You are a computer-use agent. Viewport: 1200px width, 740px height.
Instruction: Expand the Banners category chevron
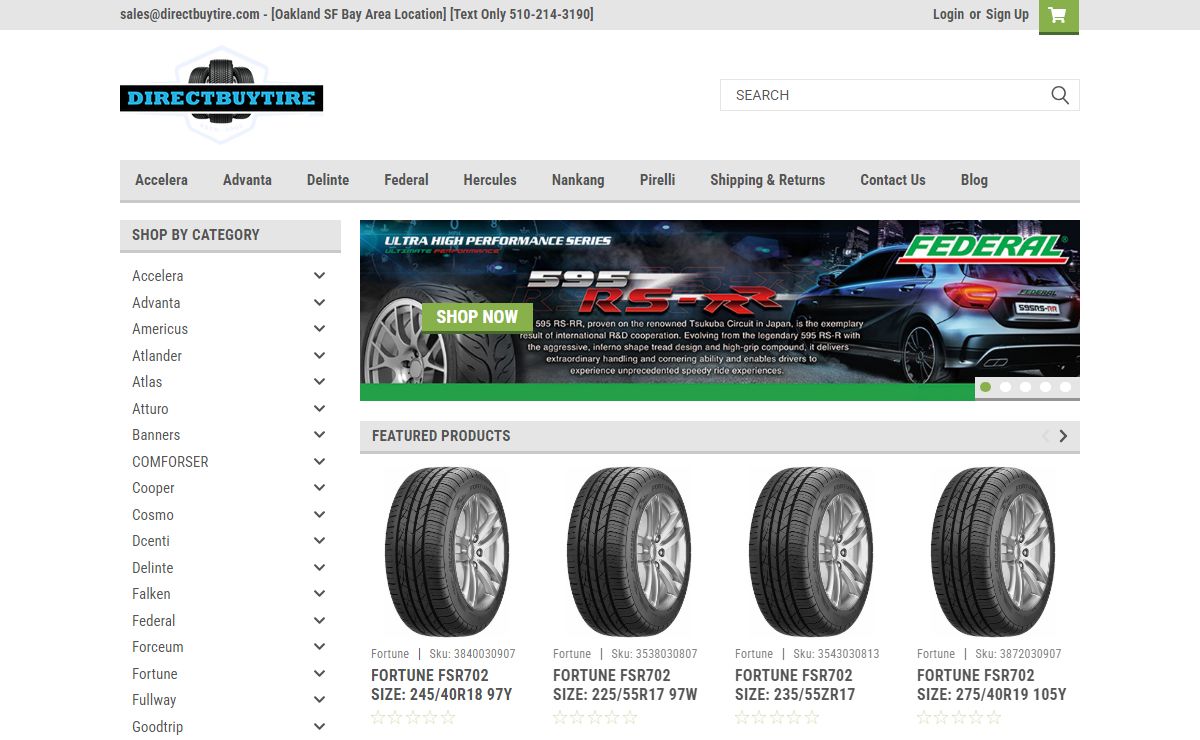(319, 435)
